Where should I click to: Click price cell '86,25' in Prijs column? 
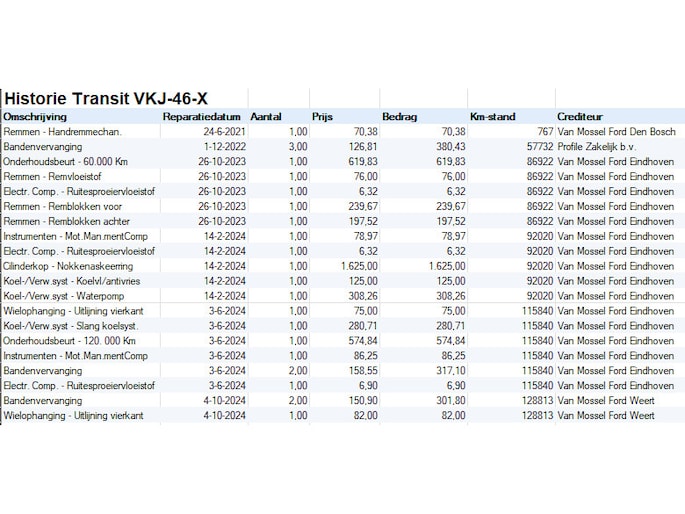(366, 355)
